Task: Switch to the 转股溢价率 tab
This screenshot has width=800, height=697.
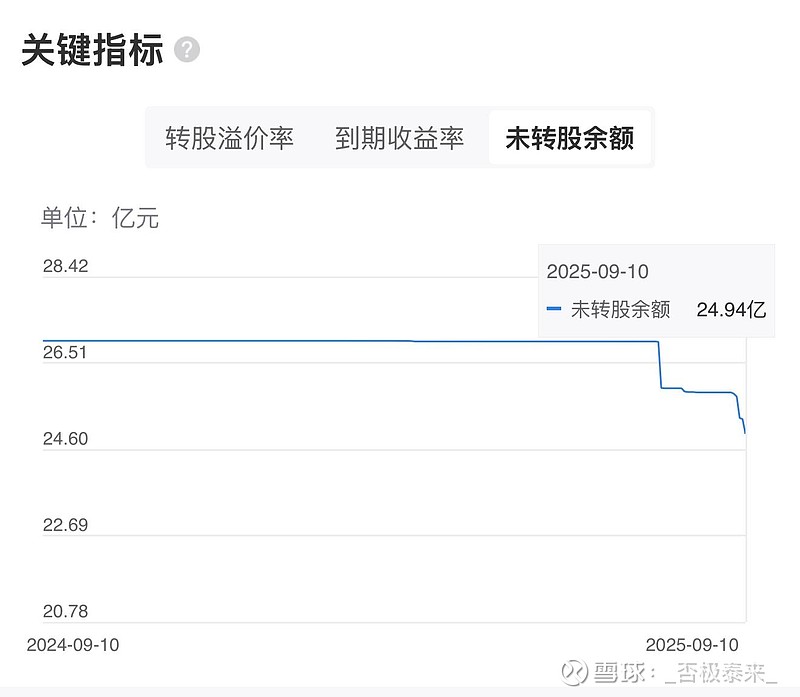Action: [x=230, y=138]
